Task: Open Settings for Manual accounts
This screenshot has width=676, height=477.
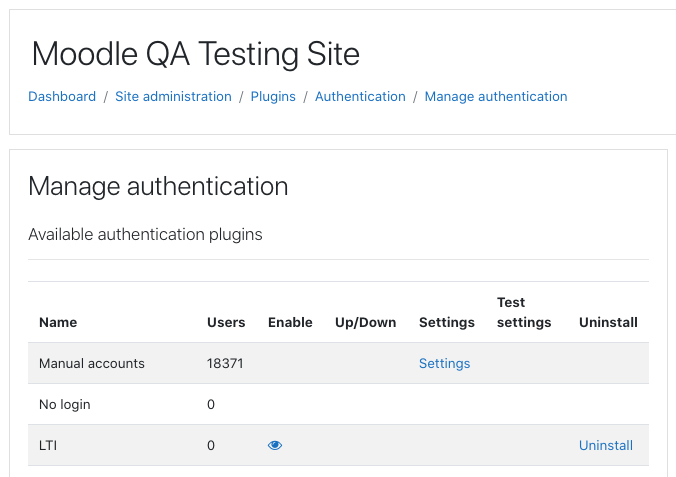Action: (444, 364)
